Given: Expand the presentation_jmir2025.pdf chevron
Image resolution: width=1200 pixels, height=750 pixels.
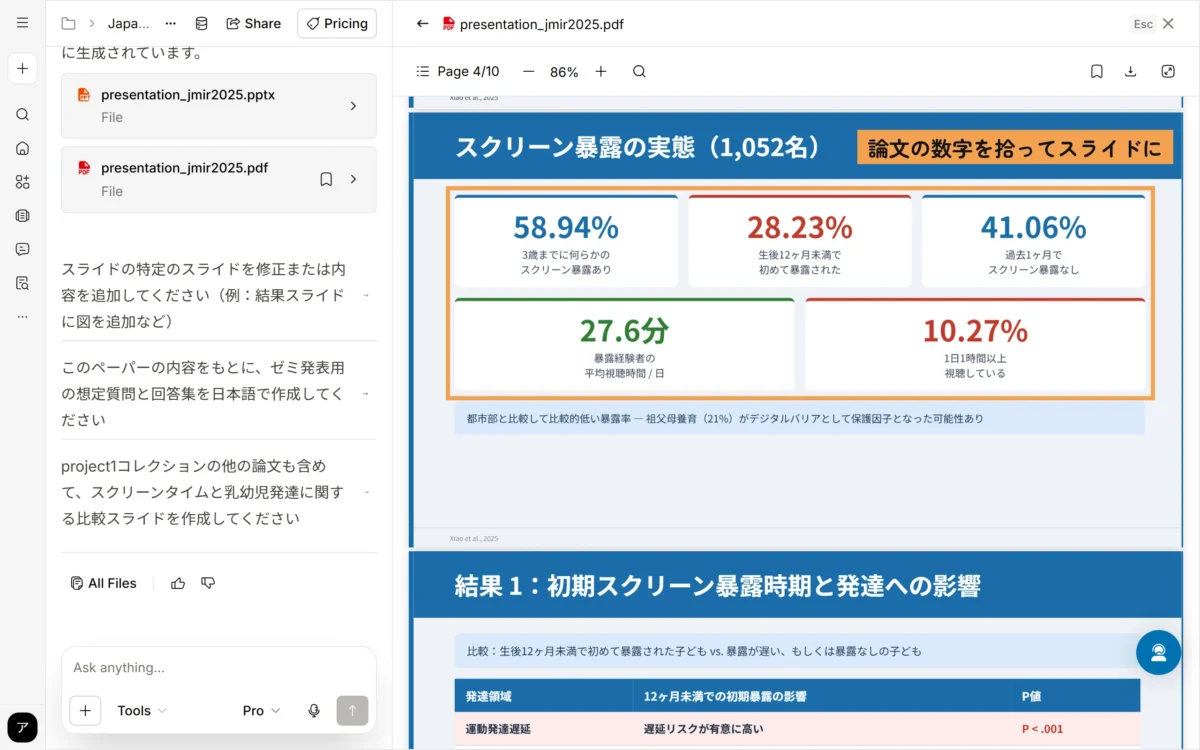Looking at the screenshot, I should coord(353,179).
